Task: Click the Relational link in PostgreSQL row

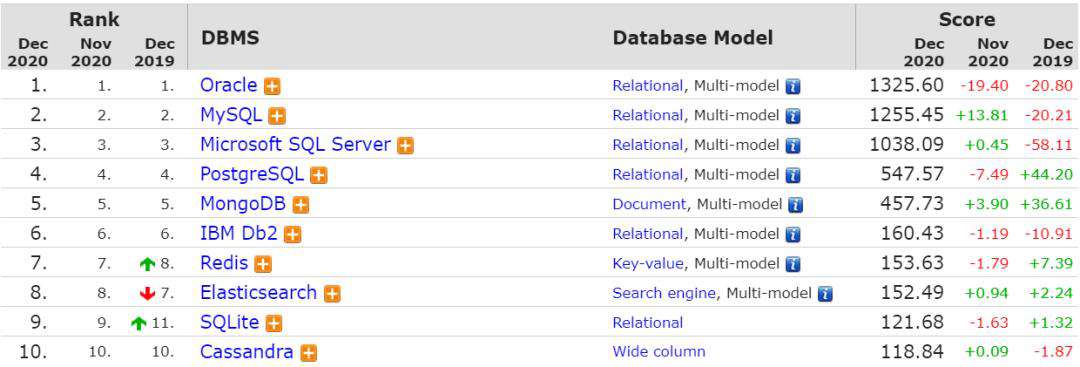Action: tap(647, 175)
